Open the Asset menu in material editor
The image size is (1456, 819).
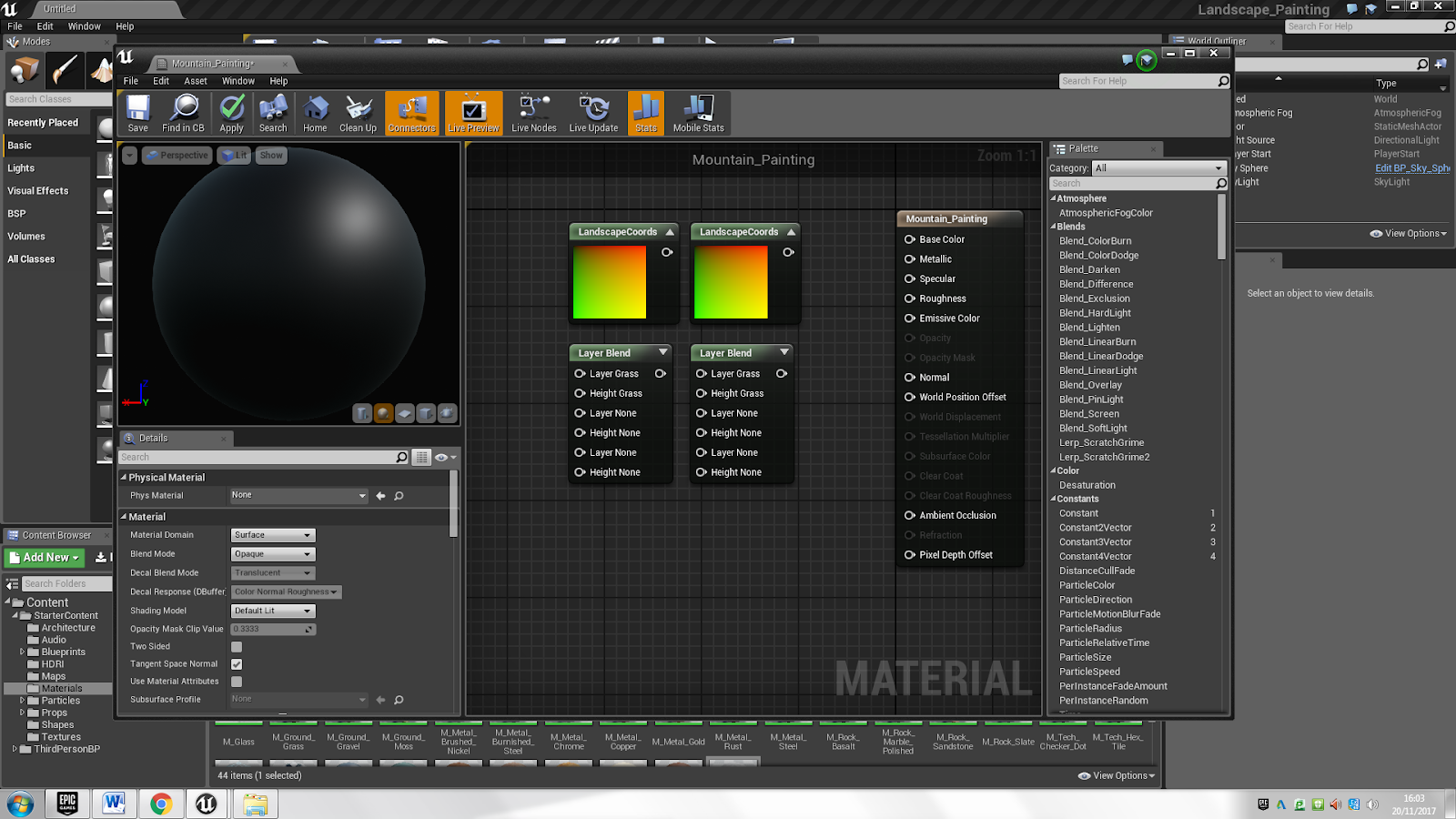(196, 81)
